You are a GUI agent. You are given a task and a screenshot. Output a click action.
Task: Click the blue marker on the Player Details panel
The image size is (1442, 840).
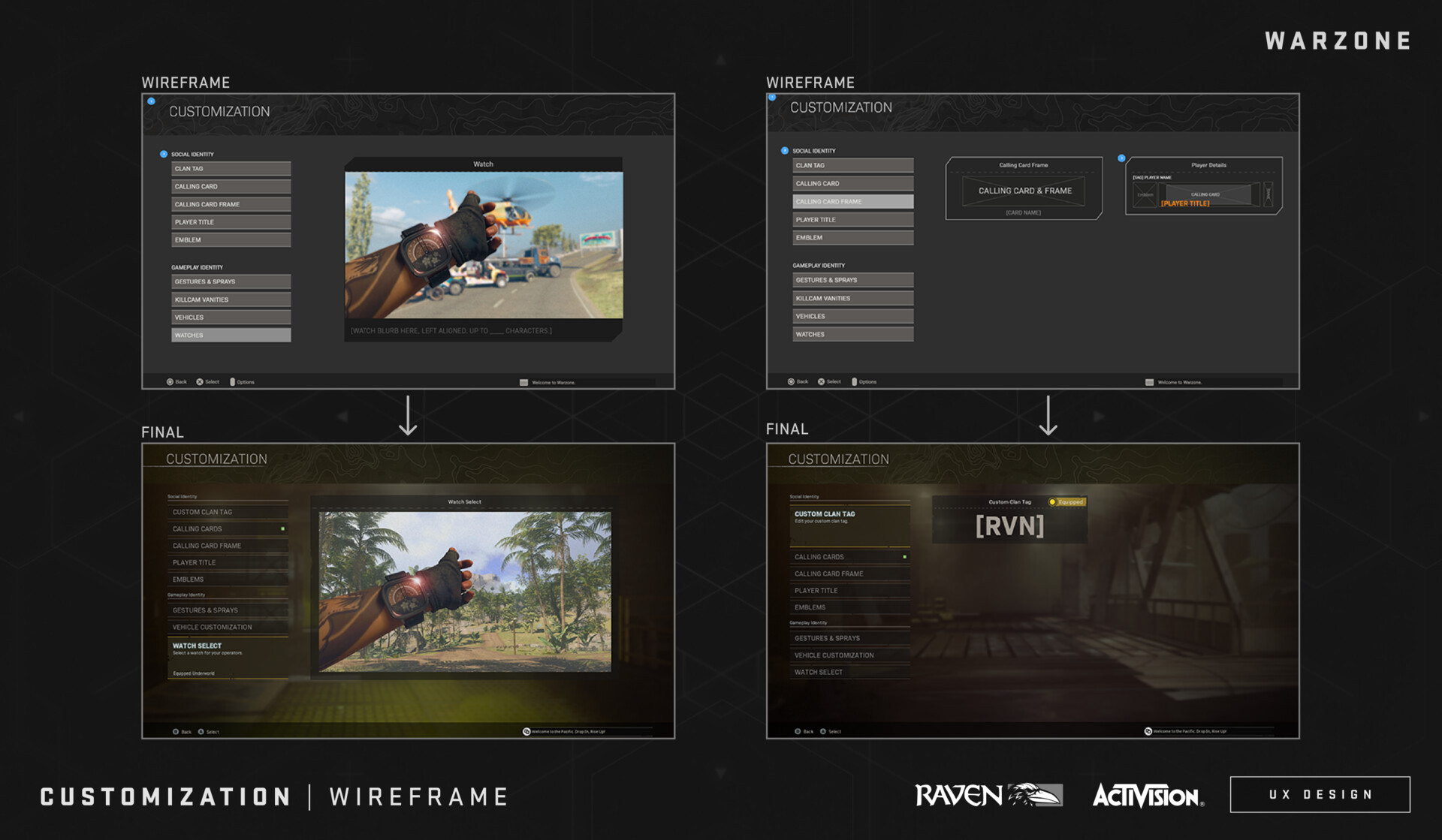pyautogui.click(x=1123, y=158)
